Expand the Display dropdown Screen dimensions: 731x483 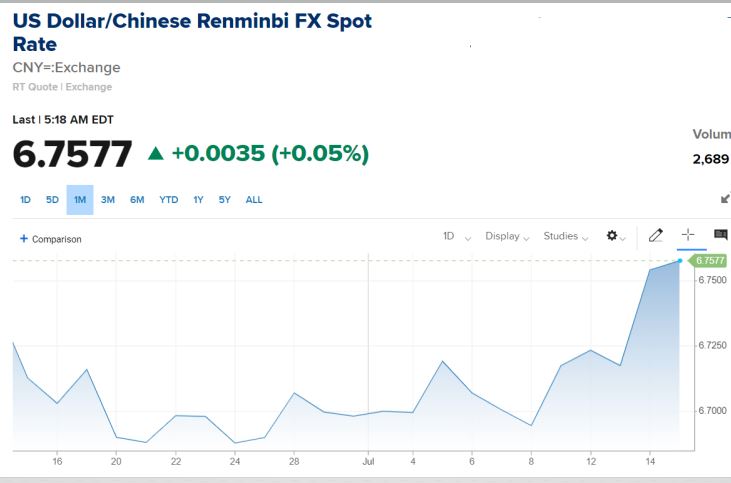tap(507, 236)
